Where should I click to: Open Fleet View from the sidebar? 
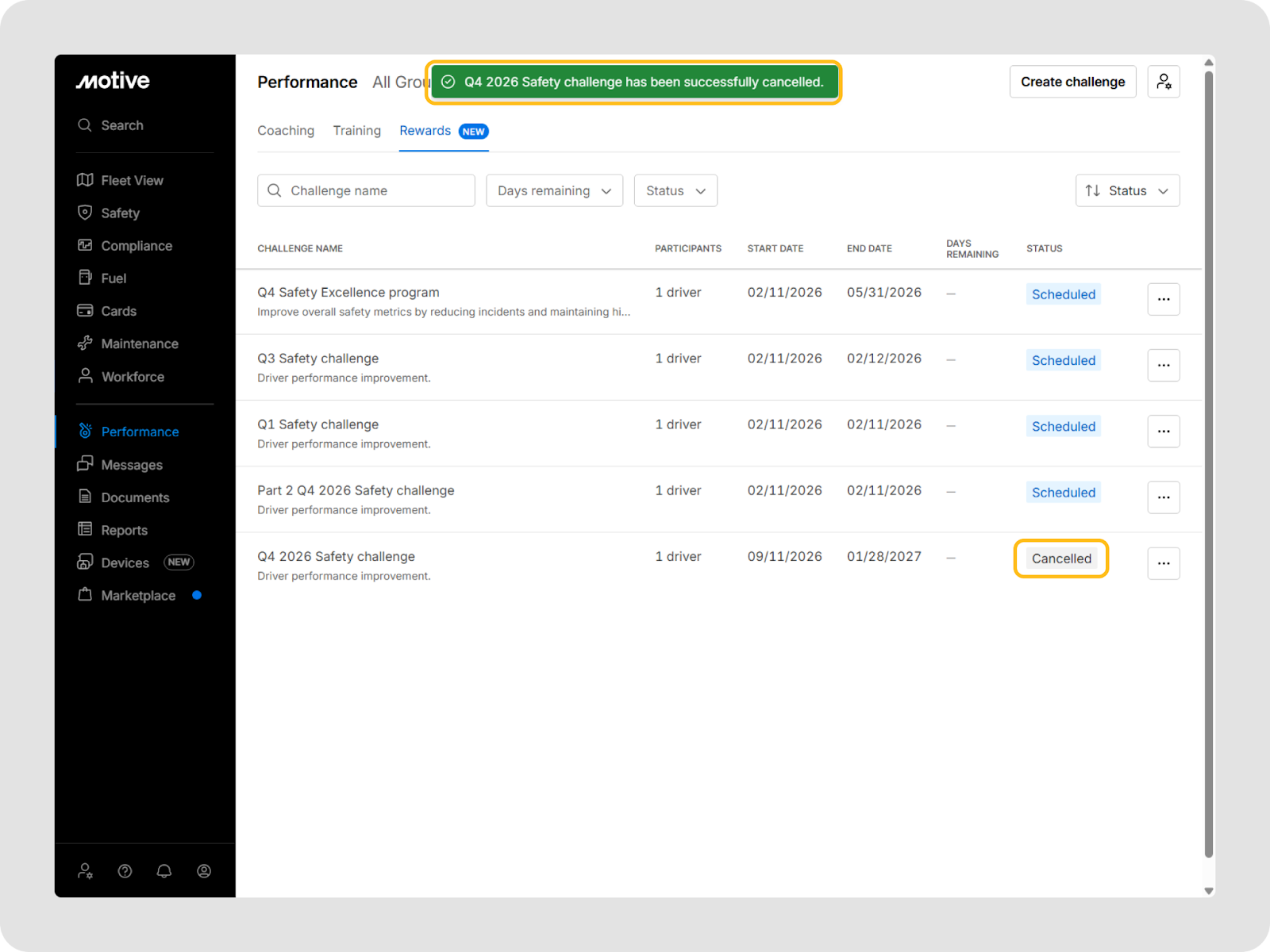[132, 180]
